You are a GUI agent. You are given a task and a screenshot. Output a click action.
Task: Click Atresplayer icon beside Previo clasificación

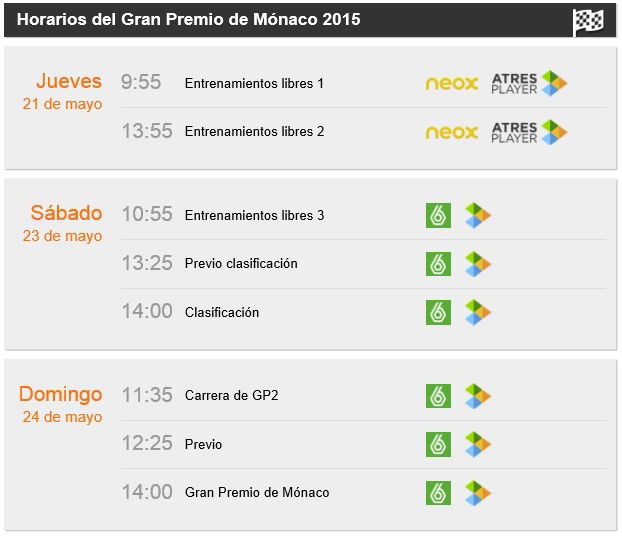(478, 264)
